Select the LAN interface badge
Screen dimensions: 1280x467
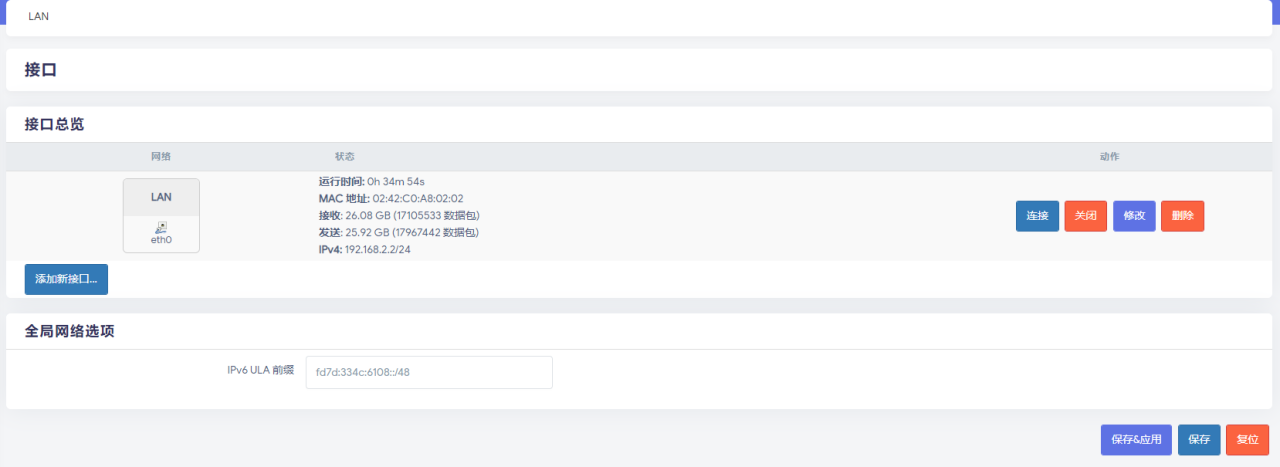[x=161, y=197]
